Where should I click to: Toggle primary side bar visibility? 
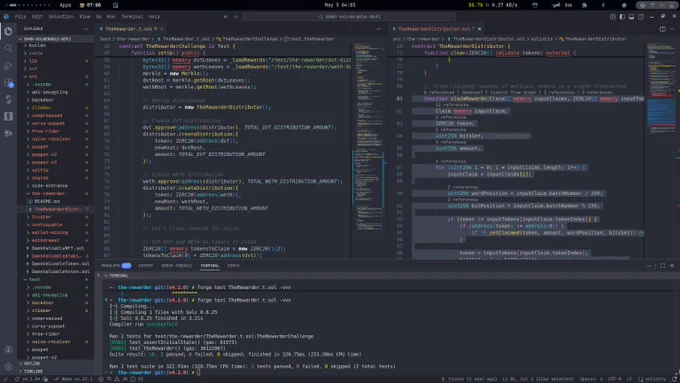pos(622,16)
